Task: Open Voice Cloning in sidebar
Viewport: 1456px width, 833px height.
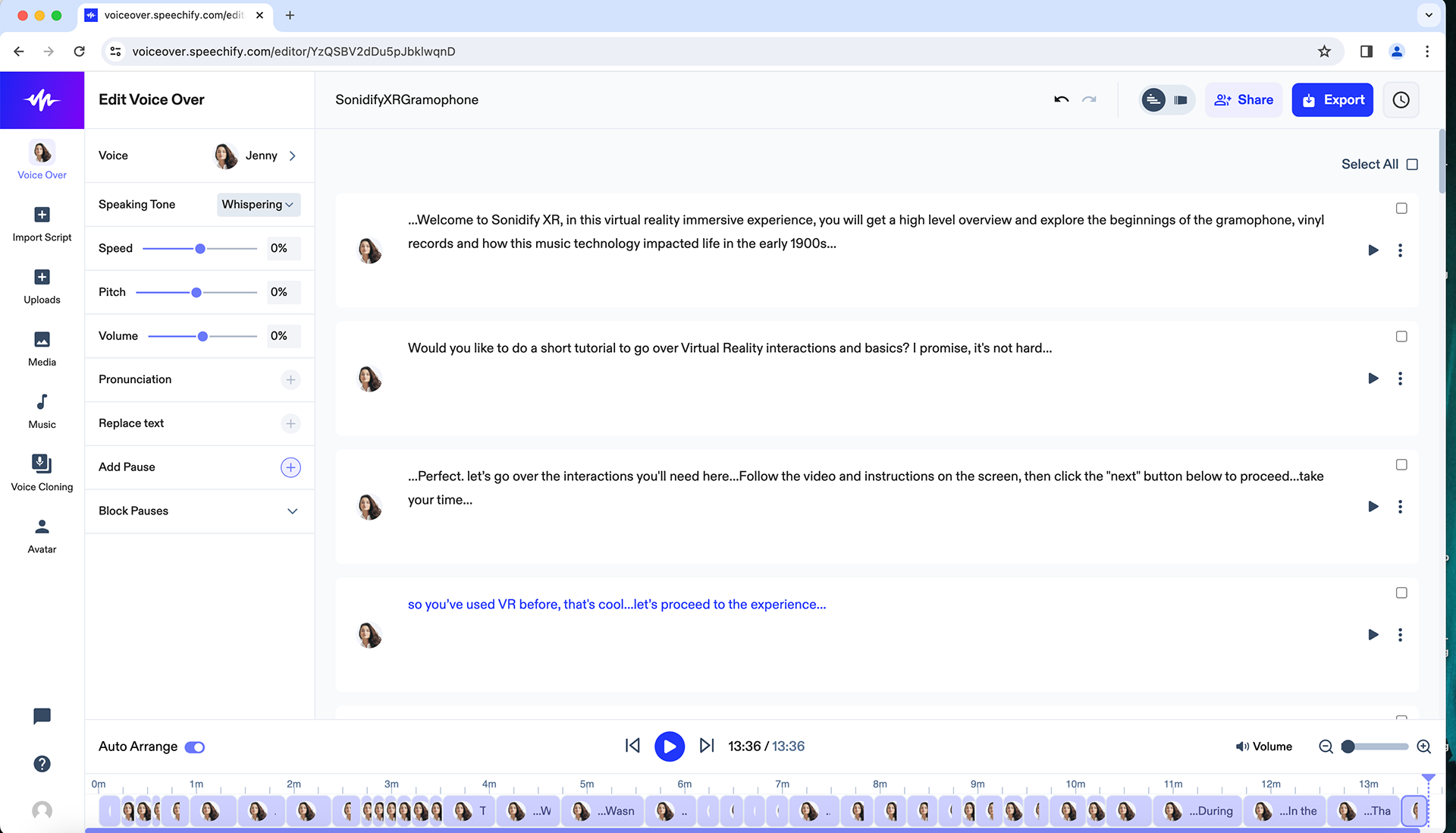Action: 42,473
